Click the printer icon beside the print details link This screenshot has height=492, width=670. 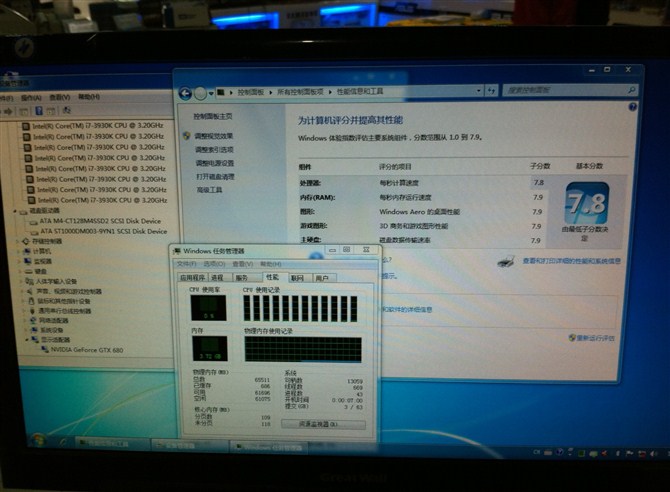coord(505,261)
